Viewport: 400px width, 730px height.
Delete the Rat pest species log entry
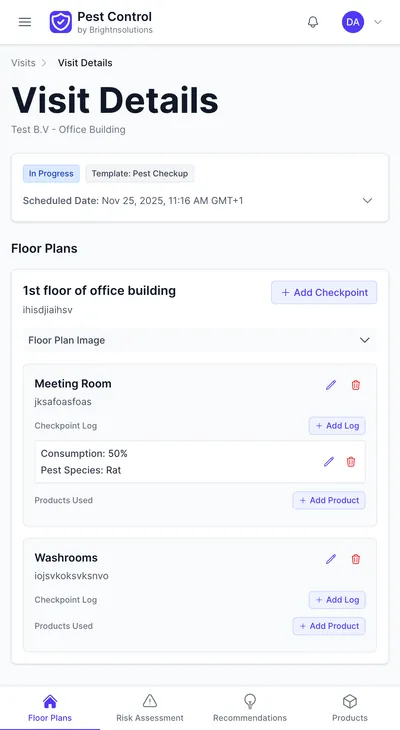pos(351,462)
